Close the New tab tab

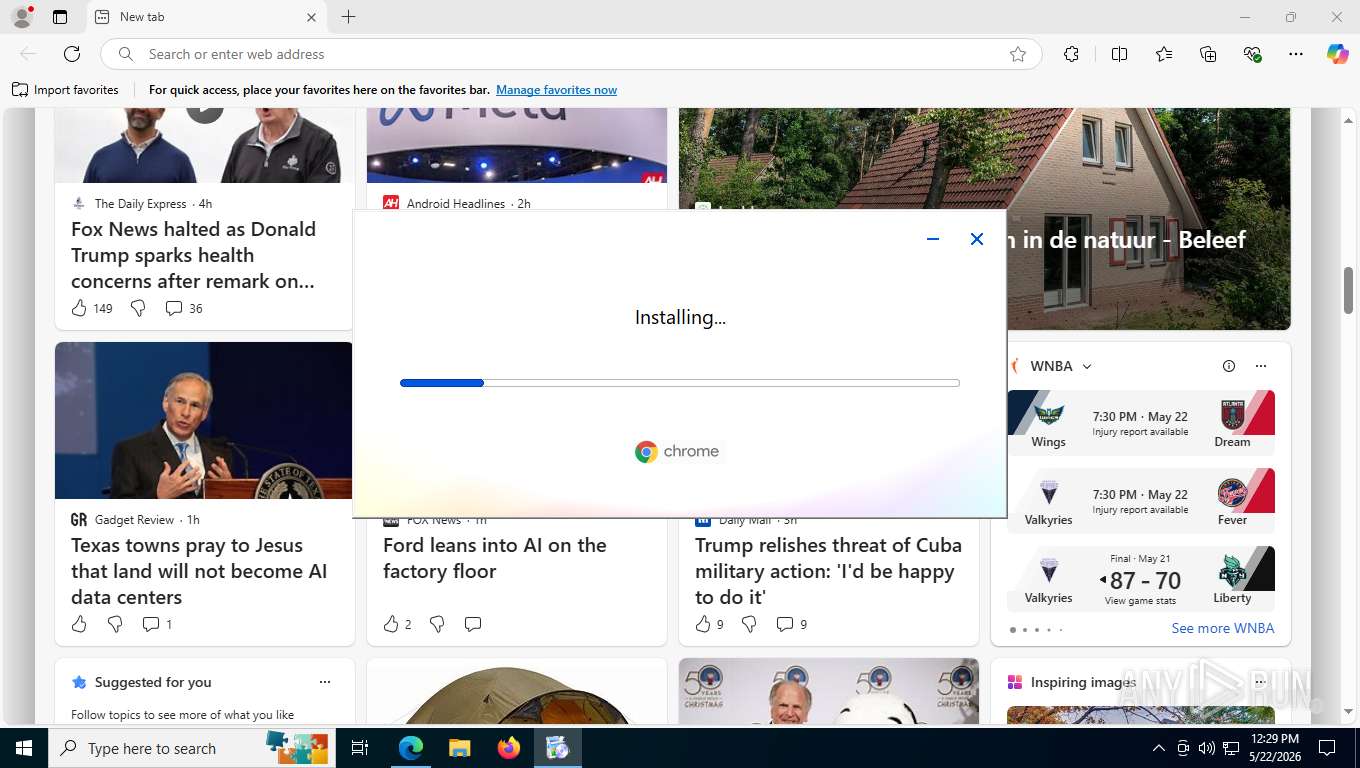tap(311, 17)
